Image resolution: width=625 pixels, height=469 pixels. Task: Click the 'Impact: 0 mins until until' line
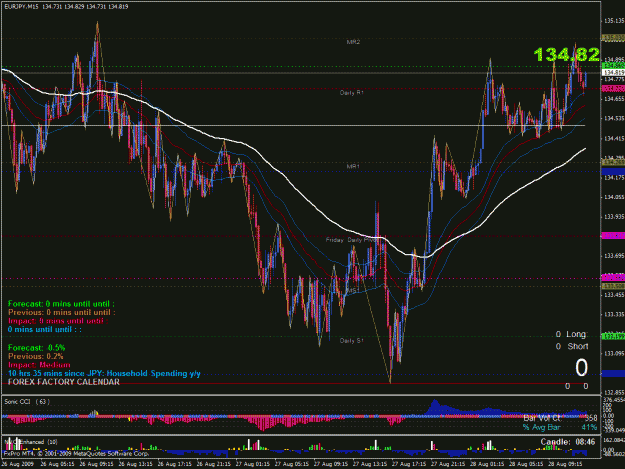coord(58,321)
